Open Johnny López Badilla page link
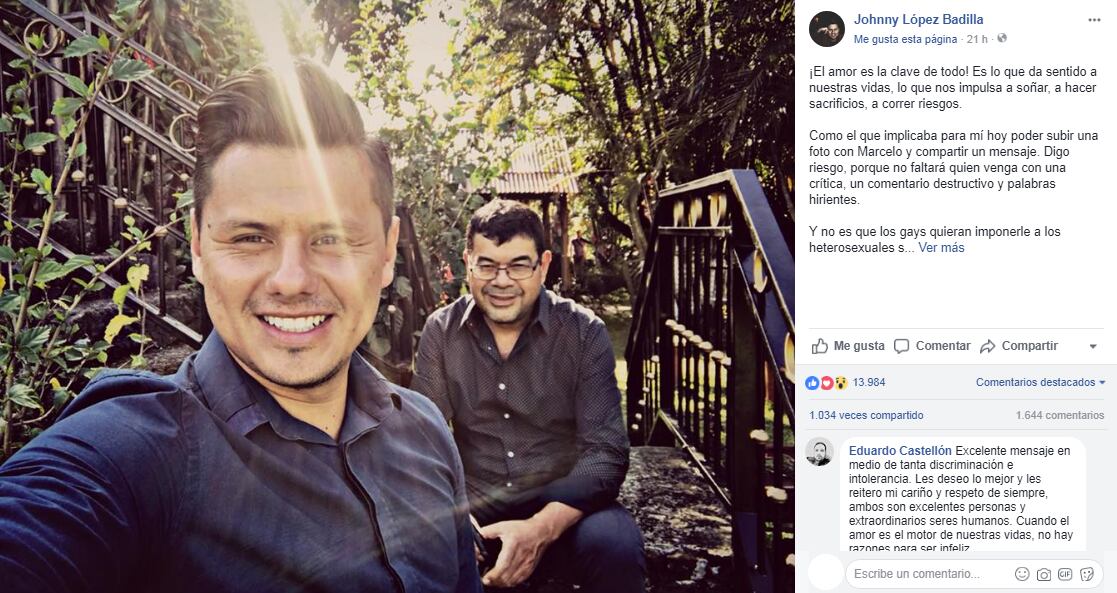The image size is (1117, 593). [x=918, y=19]
